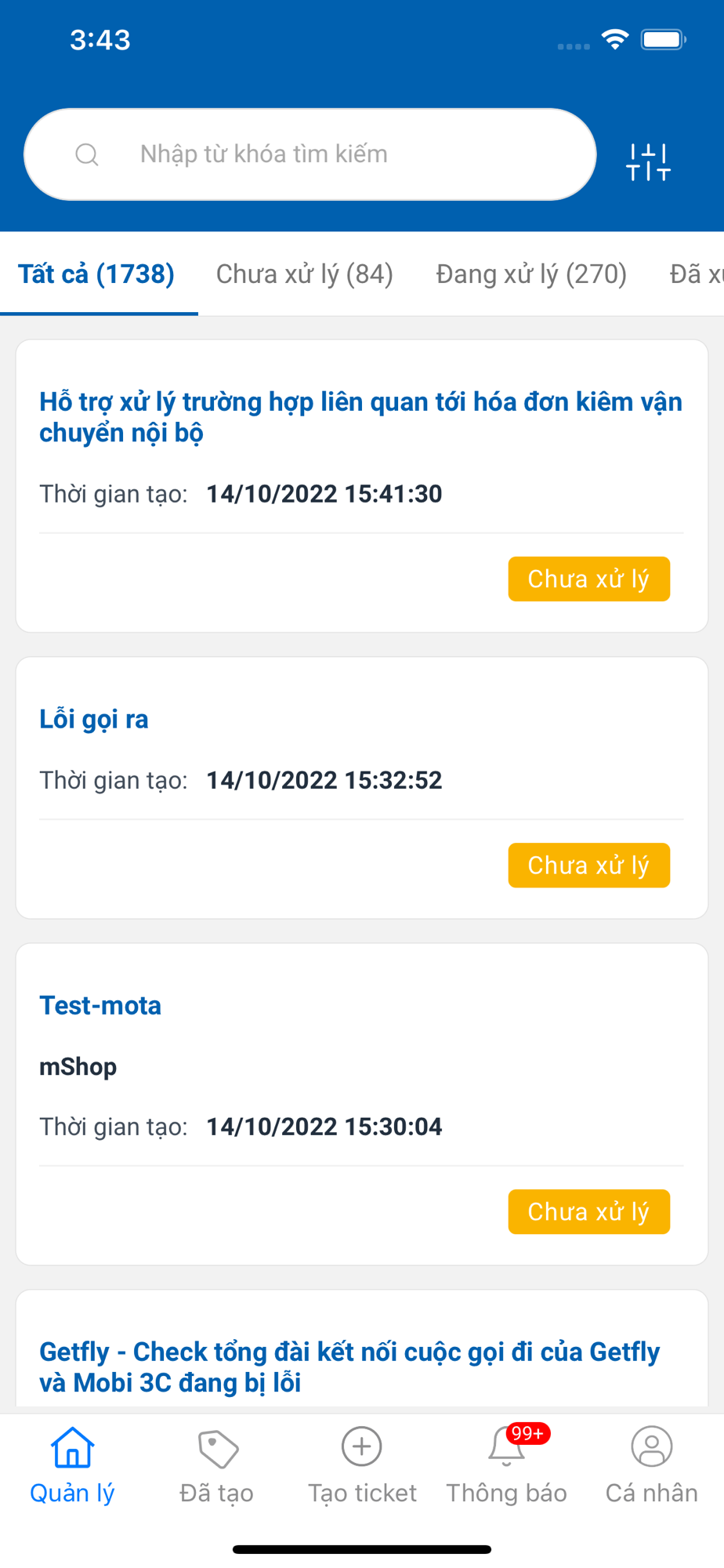Open the Đã tạo tag icon
724x1568 pixels.
(217, 1449)
